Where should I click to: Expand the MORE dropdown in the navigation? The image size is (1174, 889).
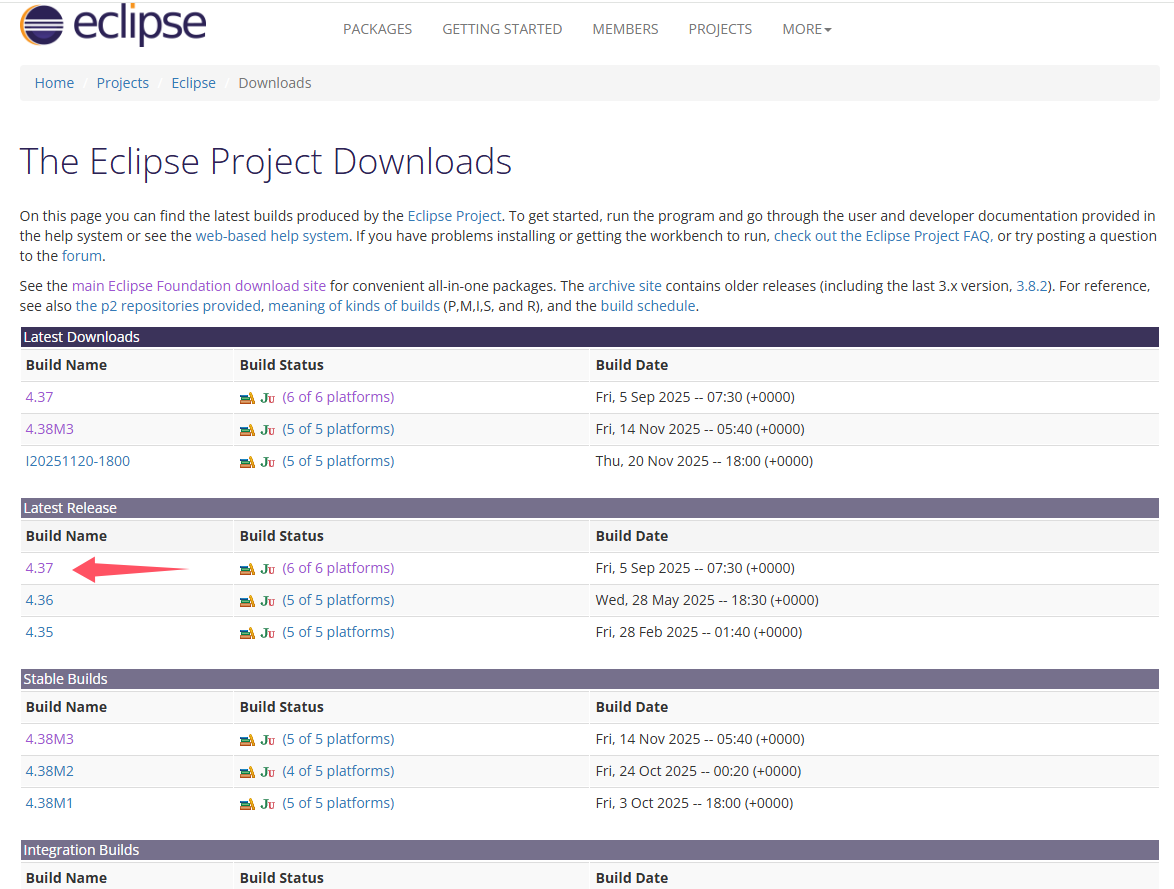pos(806,29)
